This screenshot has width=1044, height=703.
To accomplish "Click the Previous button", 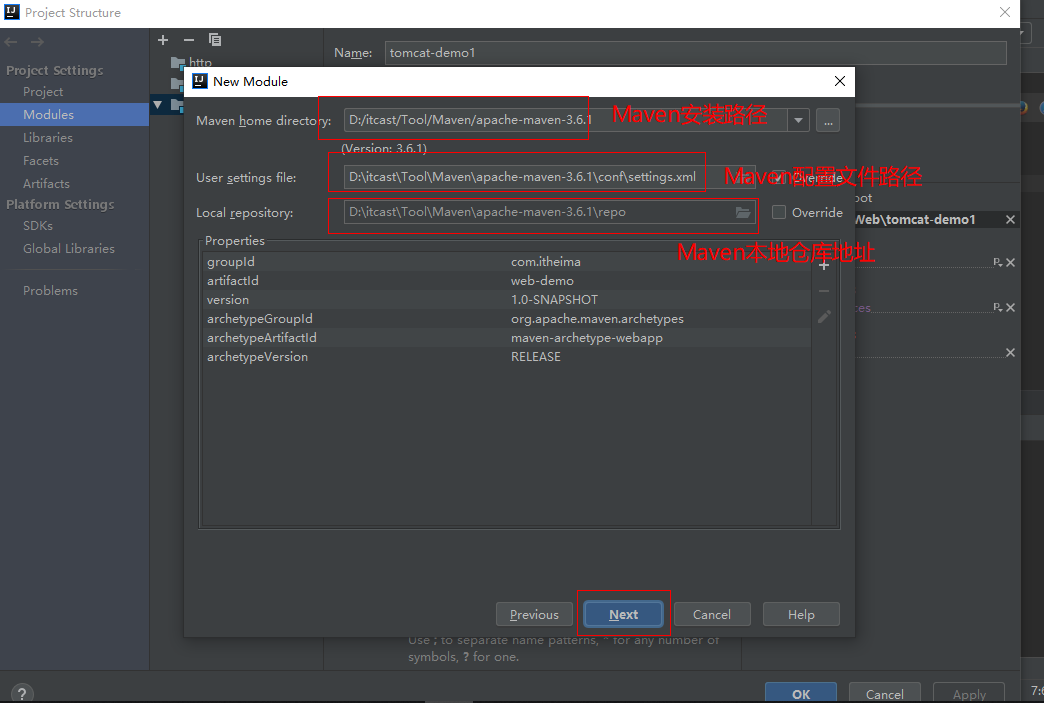I will pyautogui.click(x=534, y=614).
